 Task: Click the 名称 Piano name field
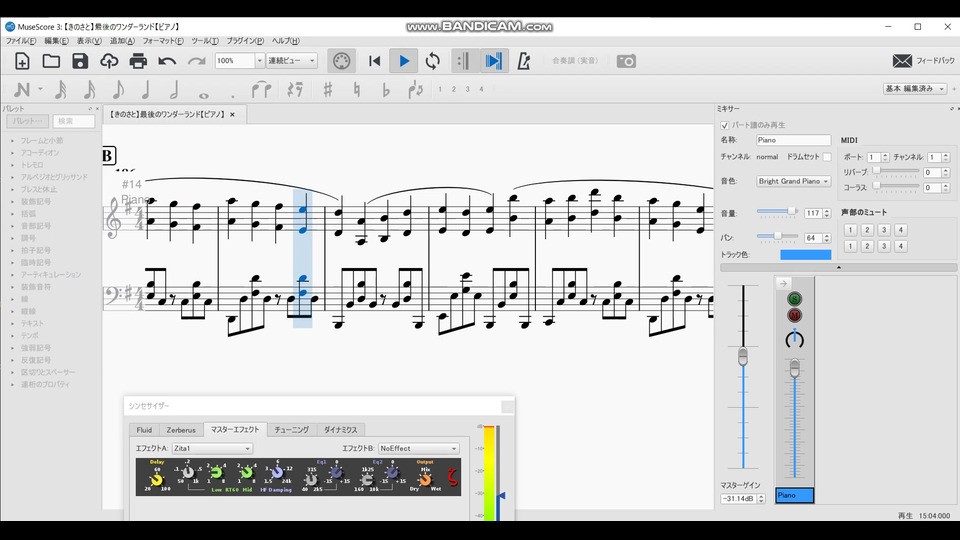pos(793,140)
